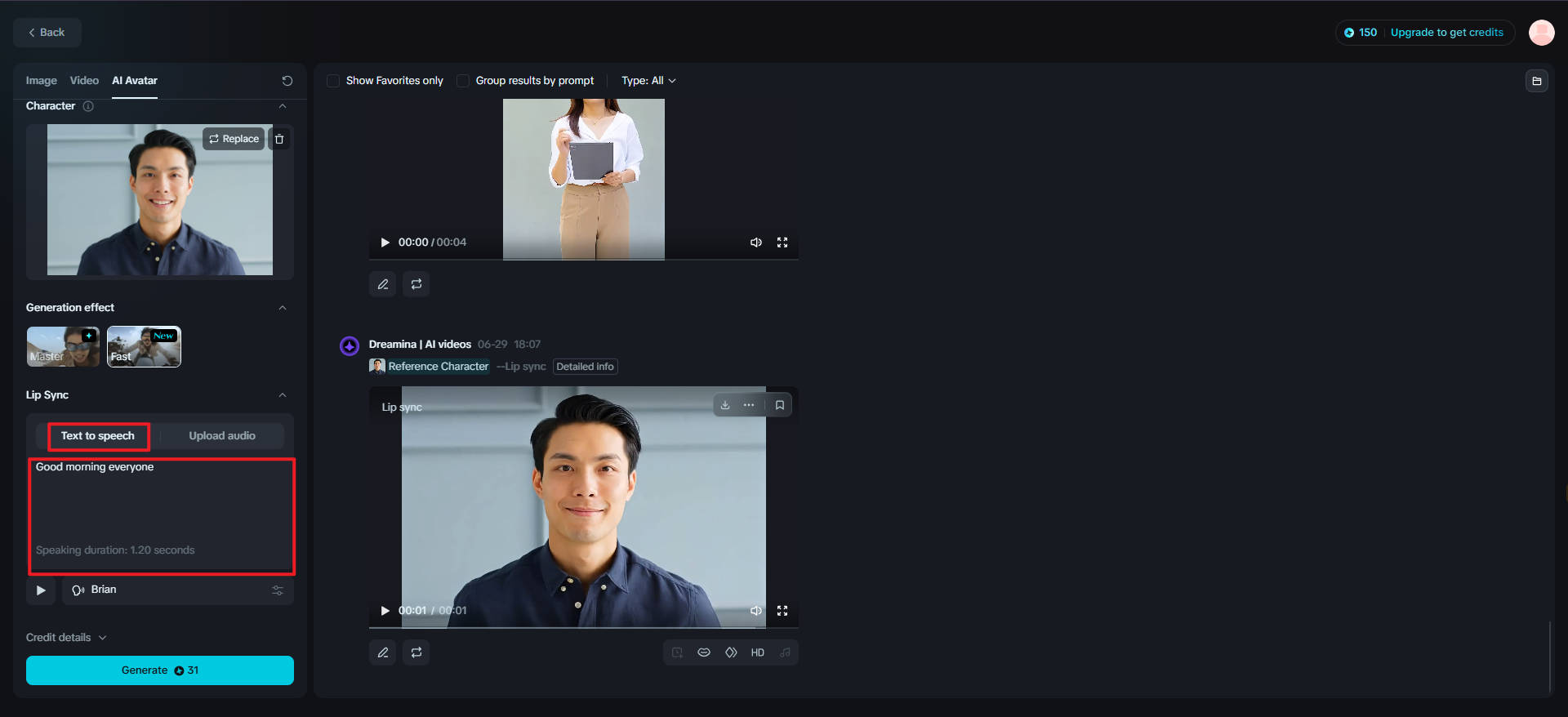1568x717 pixels.
Task: Click the Reference Character tag
Action: 430,367
